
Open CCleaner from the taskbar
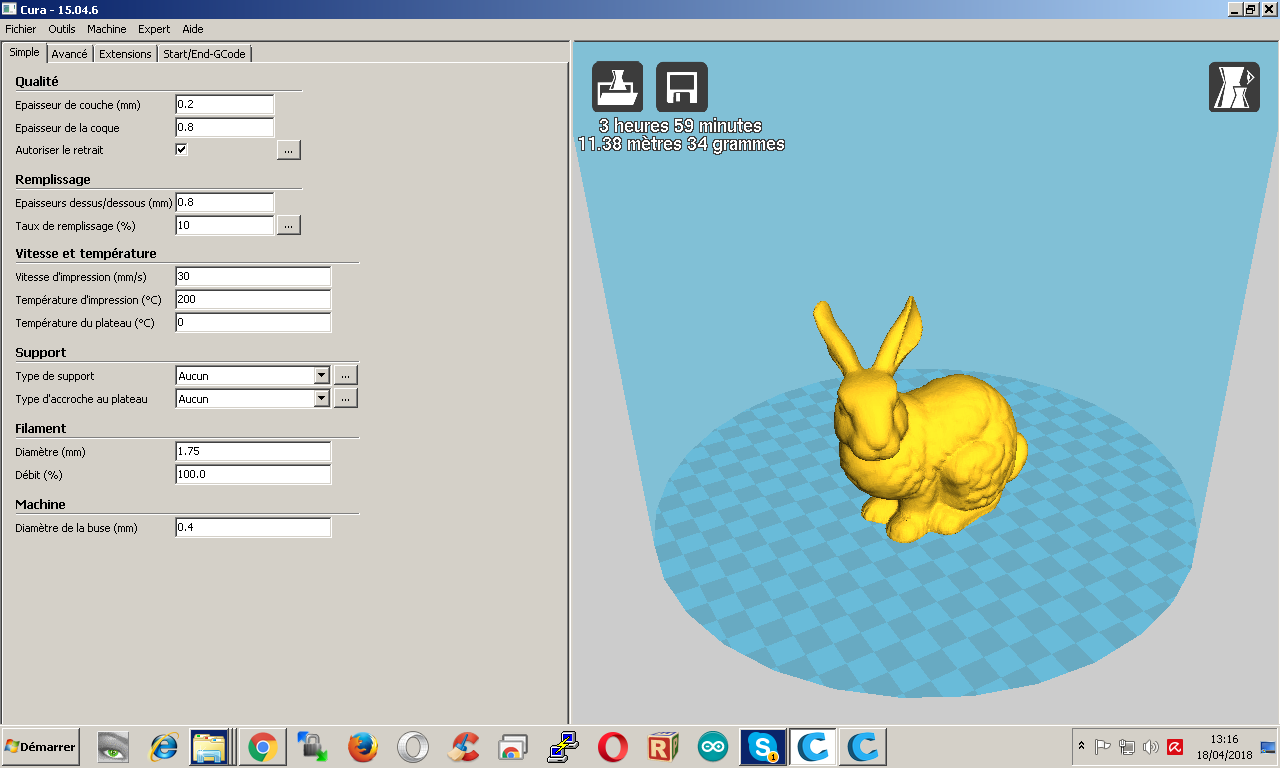(462, 747)
